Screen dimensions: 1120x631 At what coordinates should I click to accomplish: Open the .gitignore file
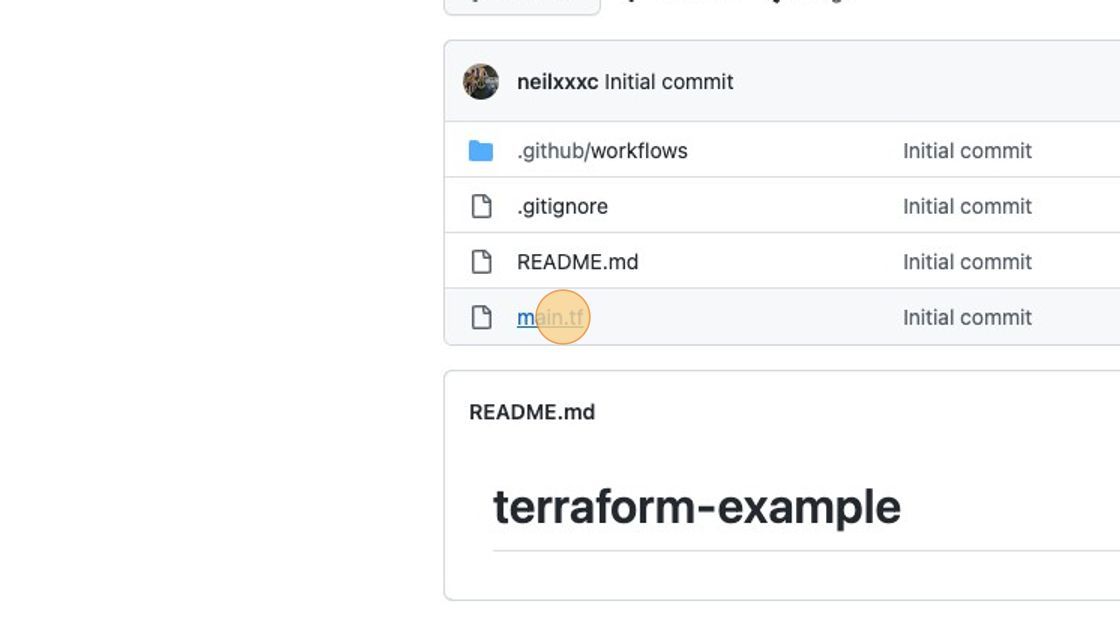562,207
